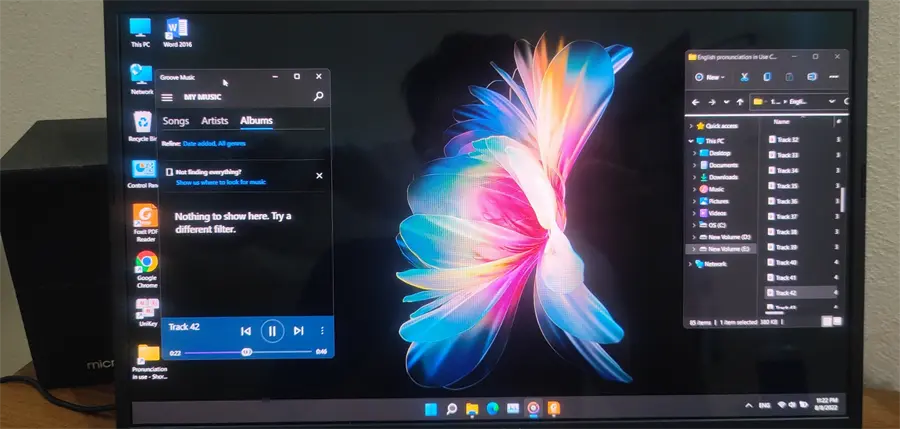Expand the Network node in navigation pane
This screenshot has width=900, height=429.
690,264
